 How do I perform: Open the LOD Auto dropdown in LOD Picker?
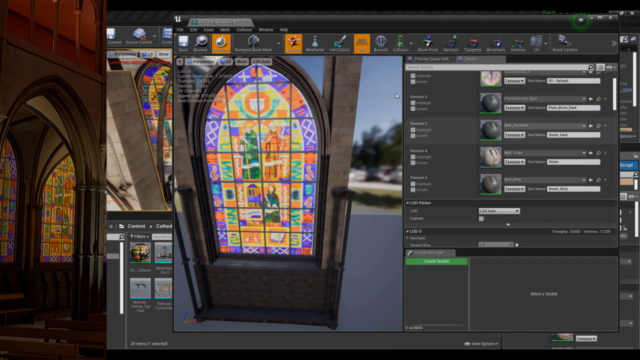[499, 211]
